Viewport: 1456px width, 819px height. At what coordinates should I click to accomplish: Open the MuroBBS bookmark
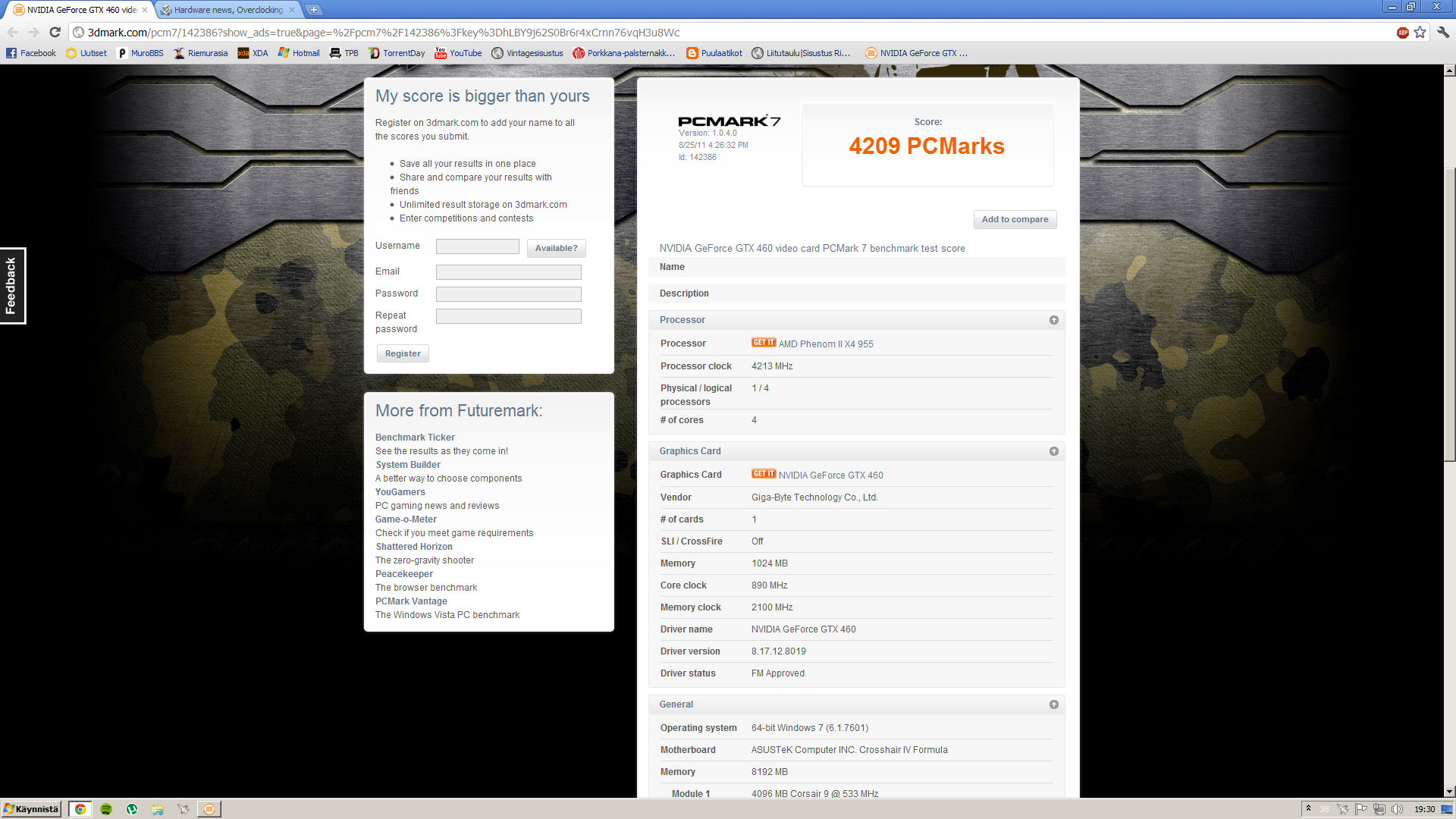pyautogui.click(x=140, y=53)
